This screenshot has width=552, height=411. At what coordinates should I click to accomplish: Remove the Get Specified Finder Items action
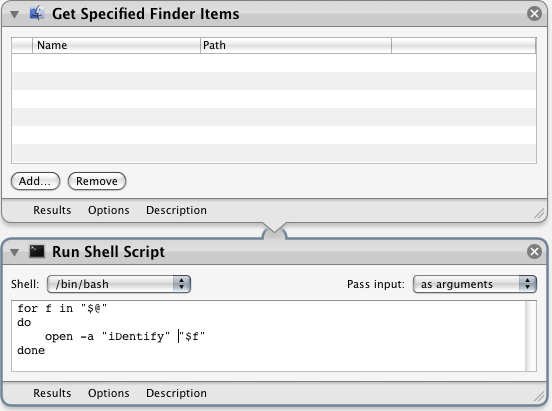(x=534, y=14)
